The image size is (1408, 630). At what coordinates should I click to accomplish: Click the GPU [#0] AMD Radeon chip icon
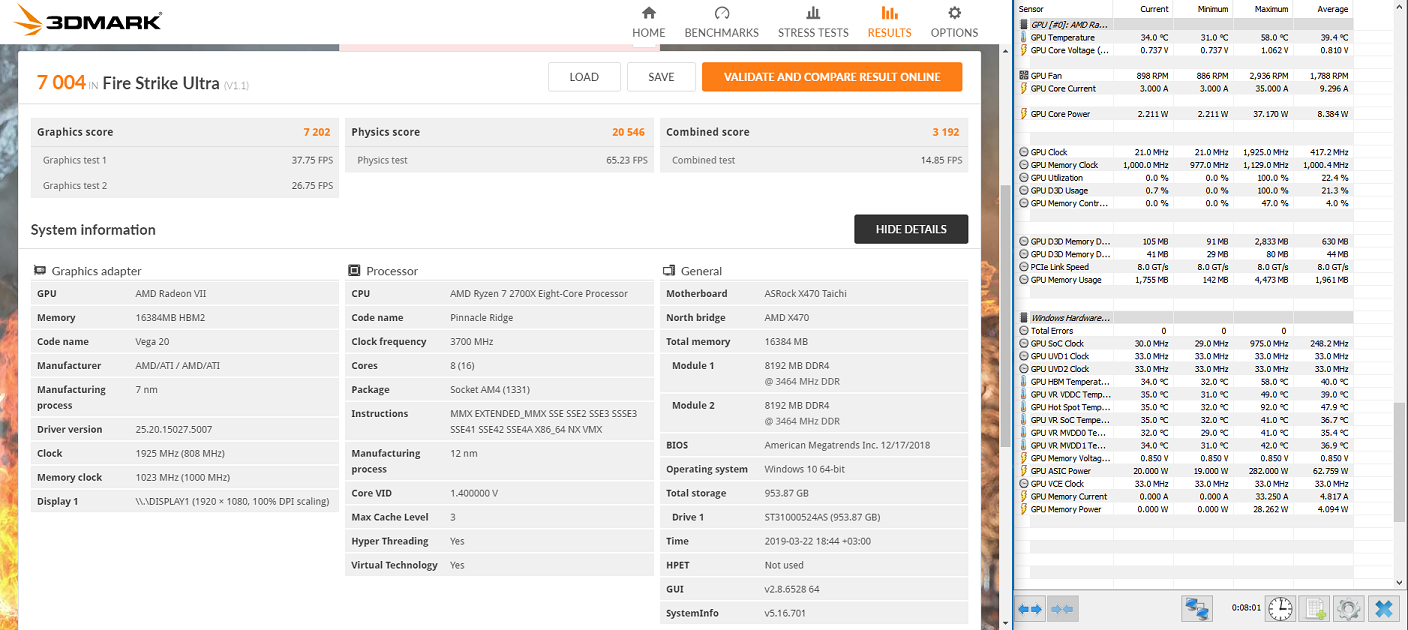pyautogui.click(x=1023, y=24)
